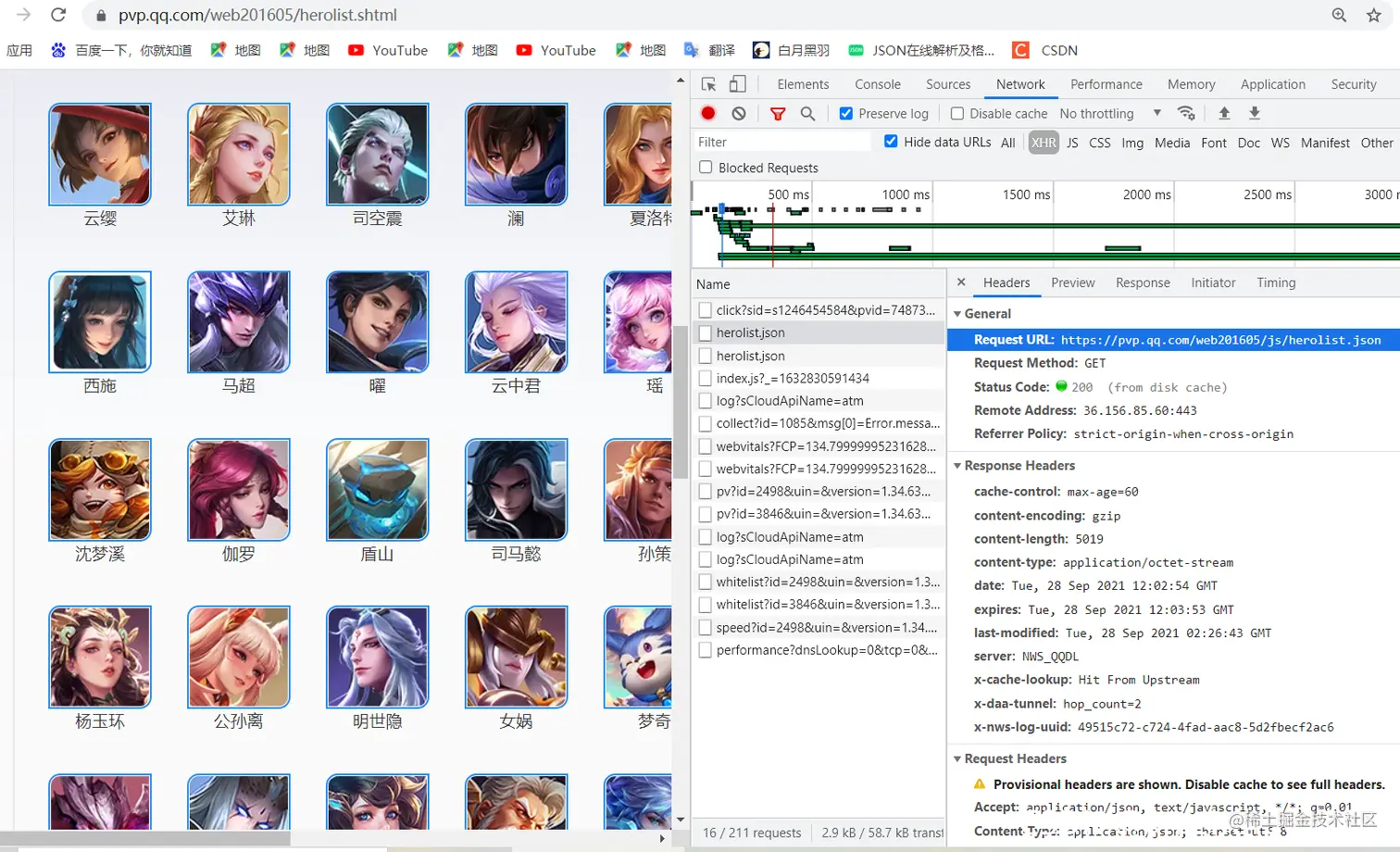Close the request details pane
Image resolution: width=1400 pixels, height=852 pixels.
point(961,282)
